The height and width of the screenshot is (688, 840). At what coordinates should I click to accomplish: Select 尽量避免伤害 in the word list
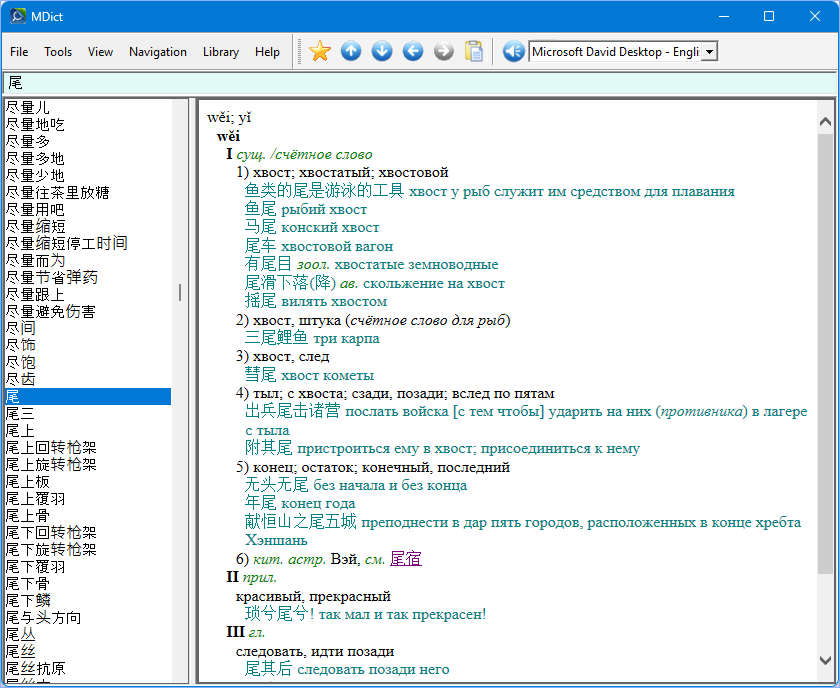[x=51, y=312]
